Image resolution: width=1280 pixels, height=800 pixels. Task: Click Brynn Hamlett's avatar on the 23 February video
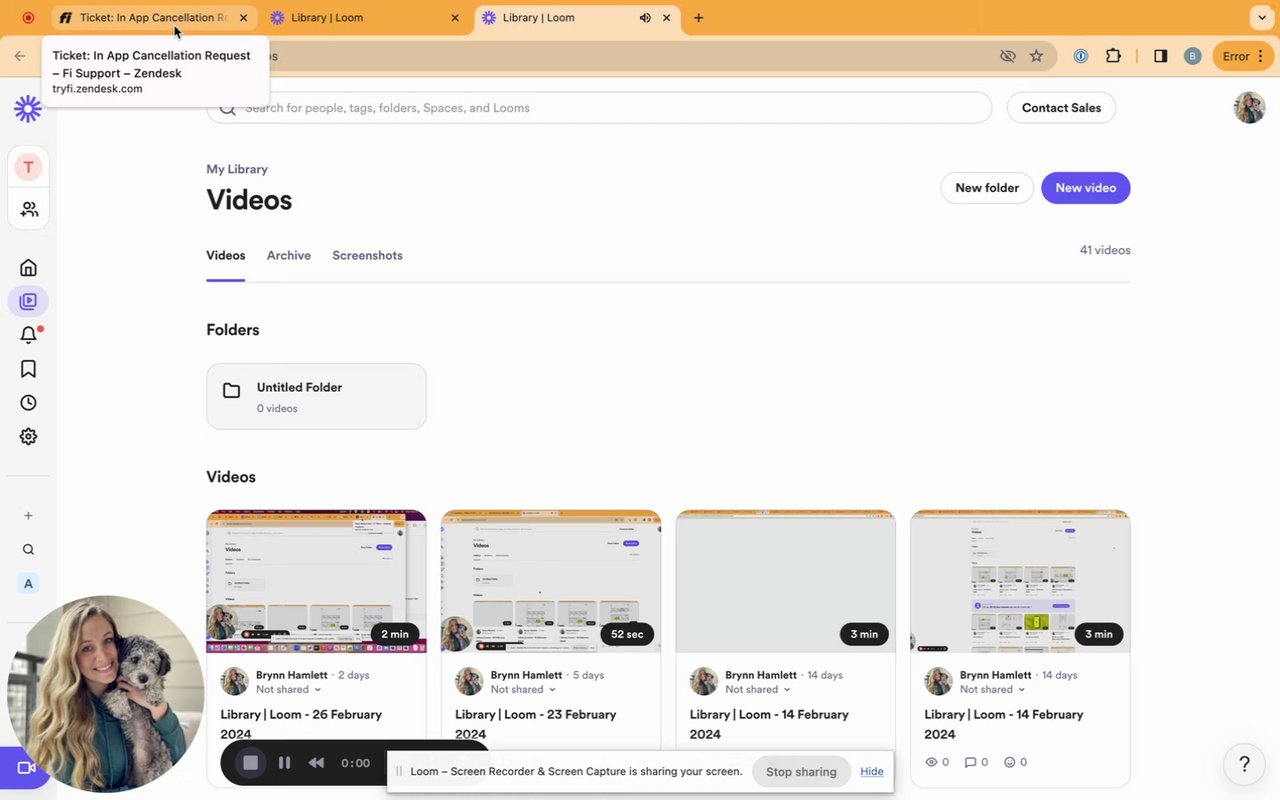click(469, 682)
